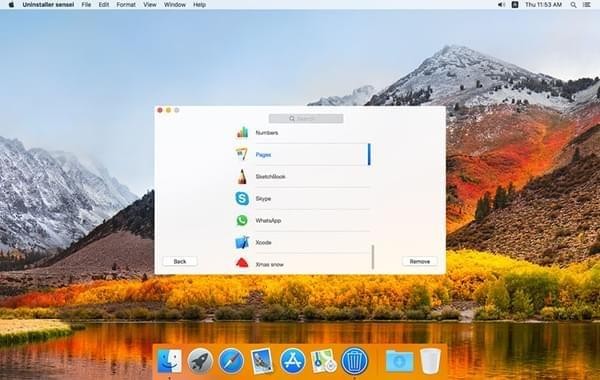The height and width of the screenshot is (380, 600).
Task: Open Launchpad rocket icon in Dock
Action: tap(200, 361)
